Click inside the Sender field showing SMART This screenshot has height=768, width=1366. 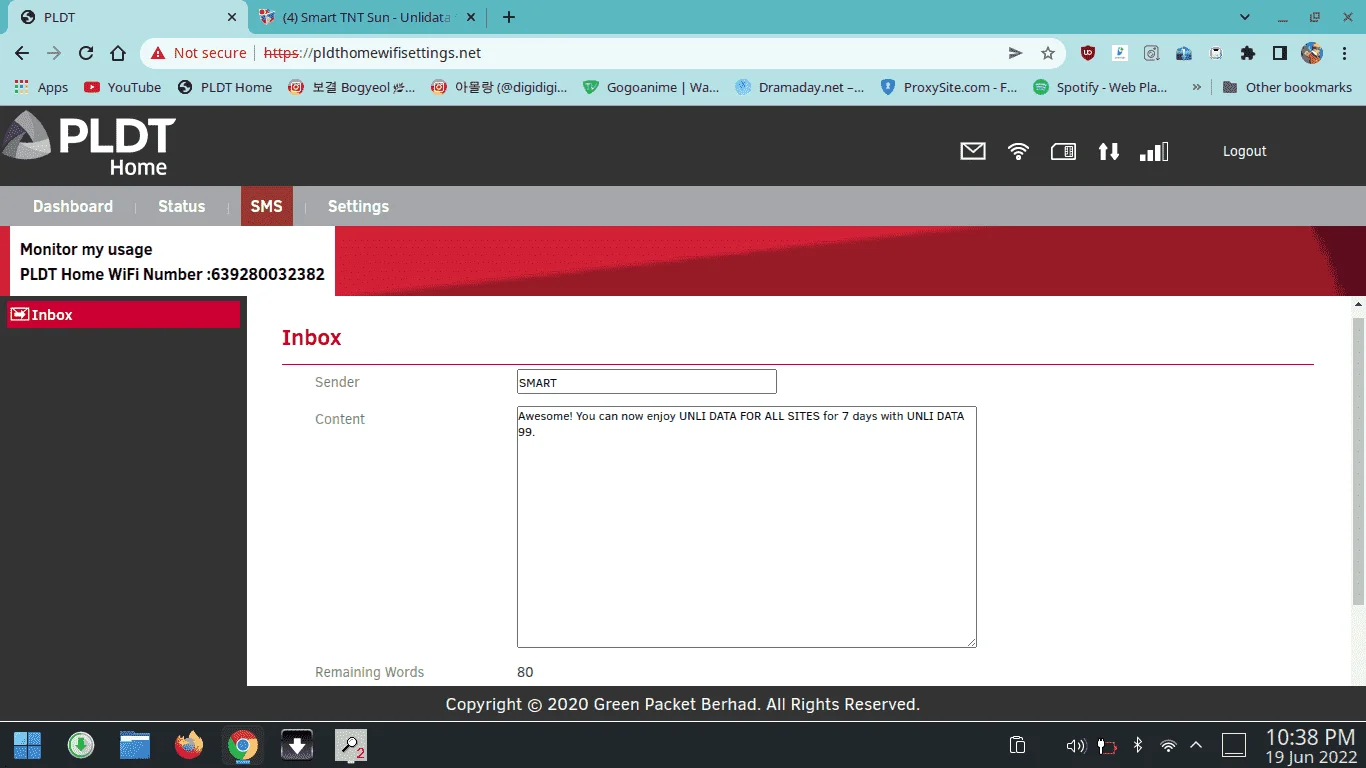click(646, 382)
